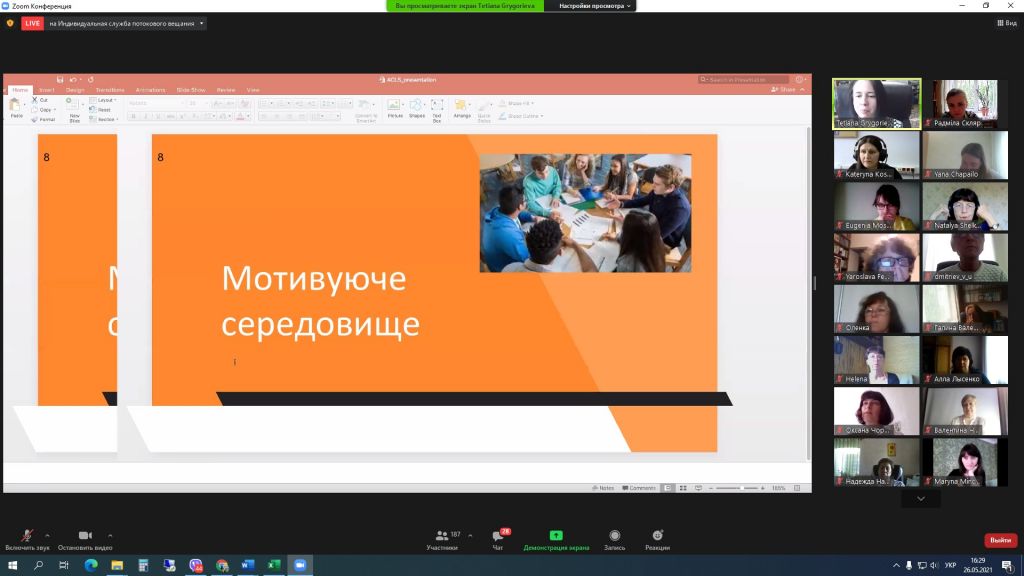The height and width of the screenshot is (576, 1024).
Task: Select Kateryna Kos video thumbnail
Action: [876, 155]
